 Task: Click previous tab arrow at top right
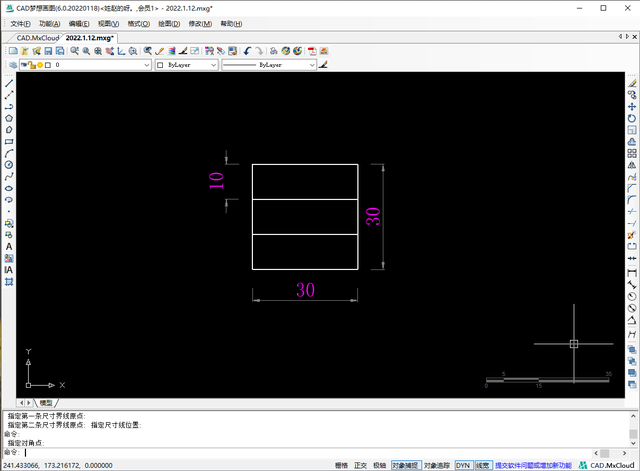[620, 37]
